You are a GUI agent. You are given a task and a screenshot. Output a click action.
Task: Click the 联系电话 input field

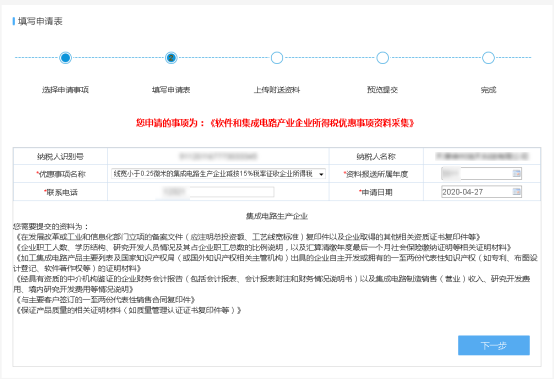pos(215,192)
